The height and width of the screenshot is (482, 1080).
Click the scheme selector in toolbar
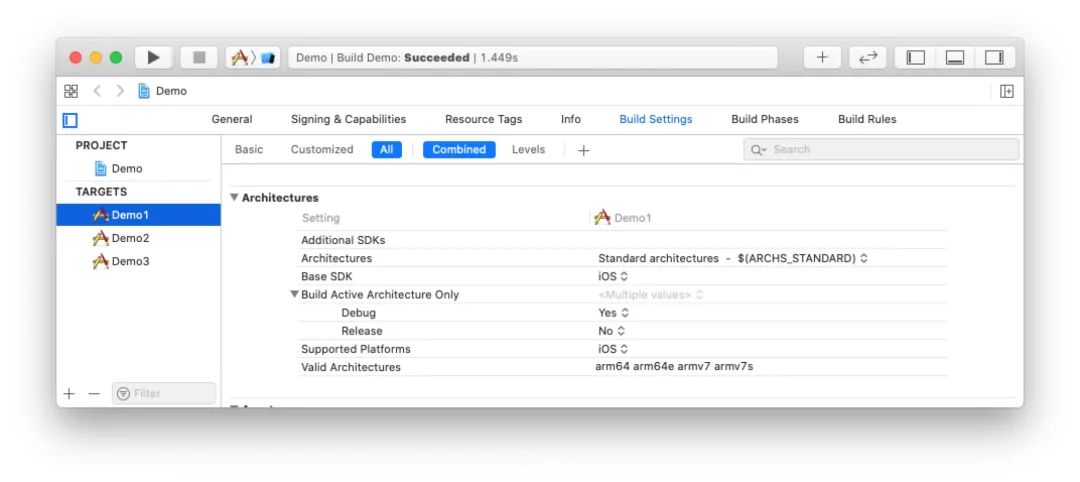[253, 58]
